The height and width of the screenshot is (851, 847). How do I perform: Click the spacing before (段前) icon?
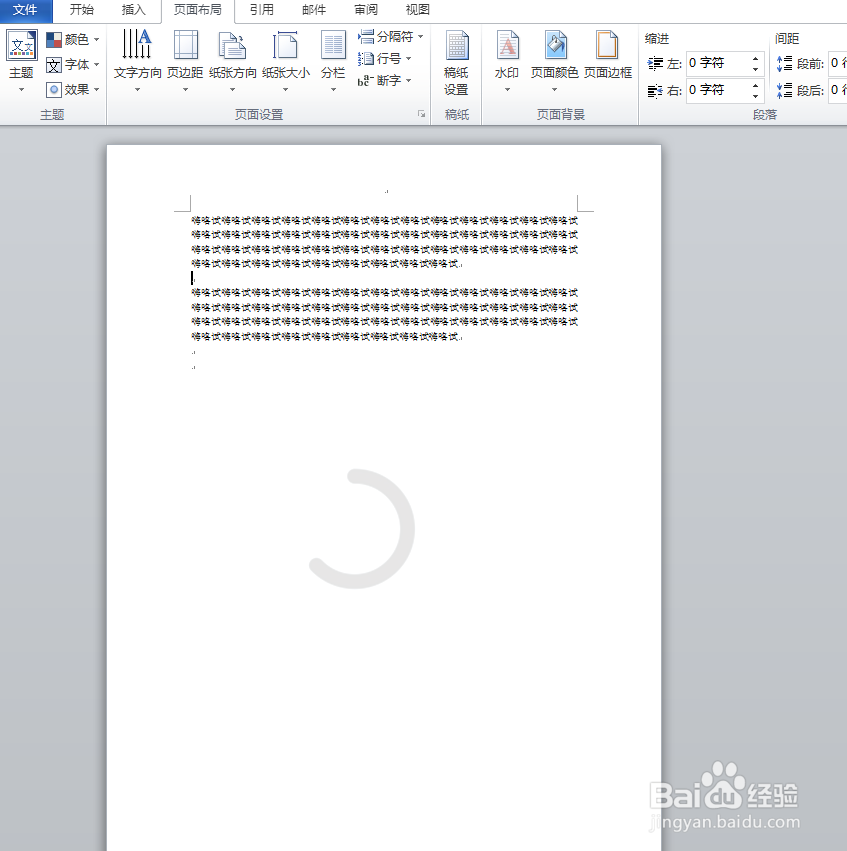coord(785,63)
